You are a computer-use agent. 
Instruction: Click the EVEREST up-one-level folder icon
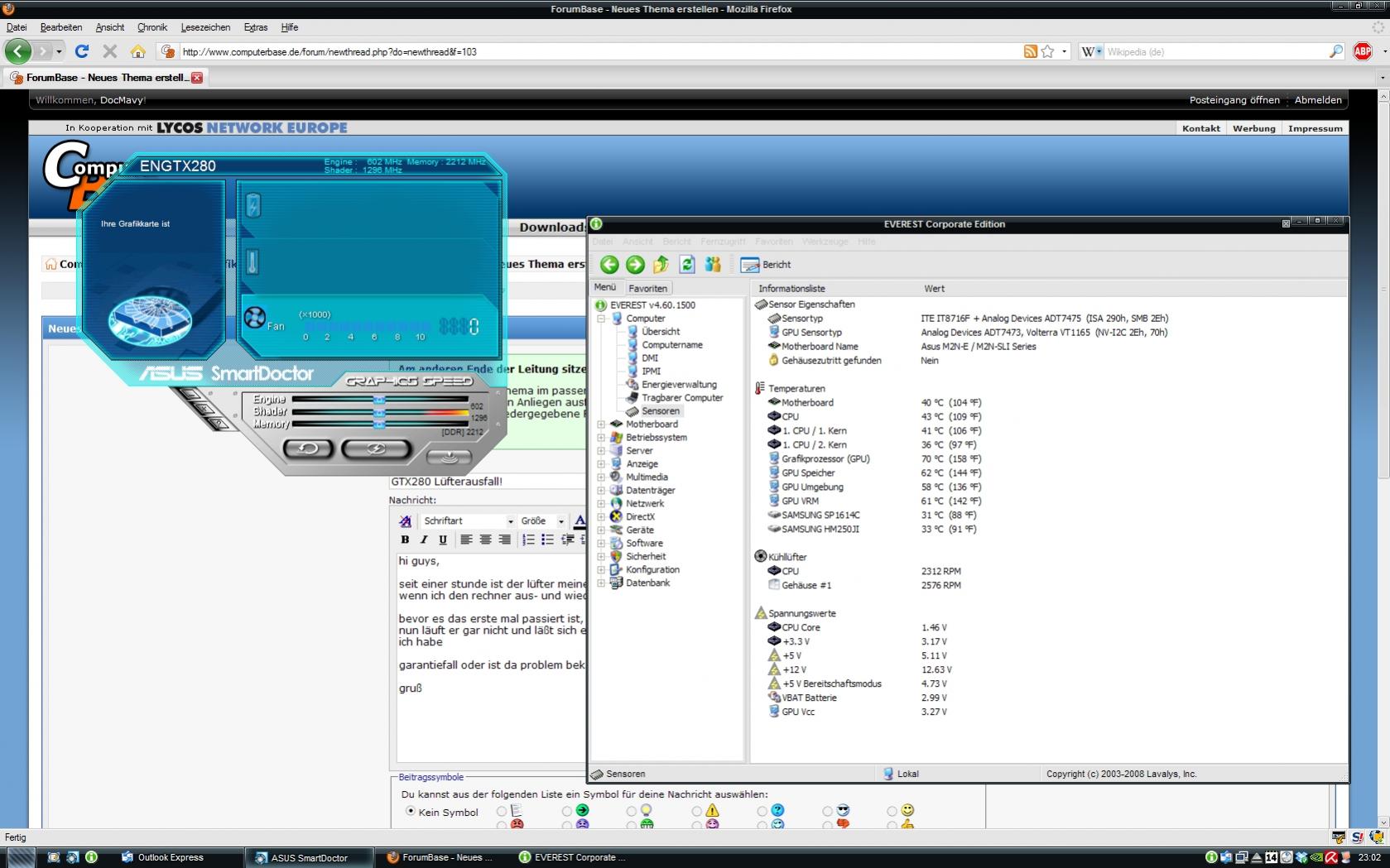661,264
